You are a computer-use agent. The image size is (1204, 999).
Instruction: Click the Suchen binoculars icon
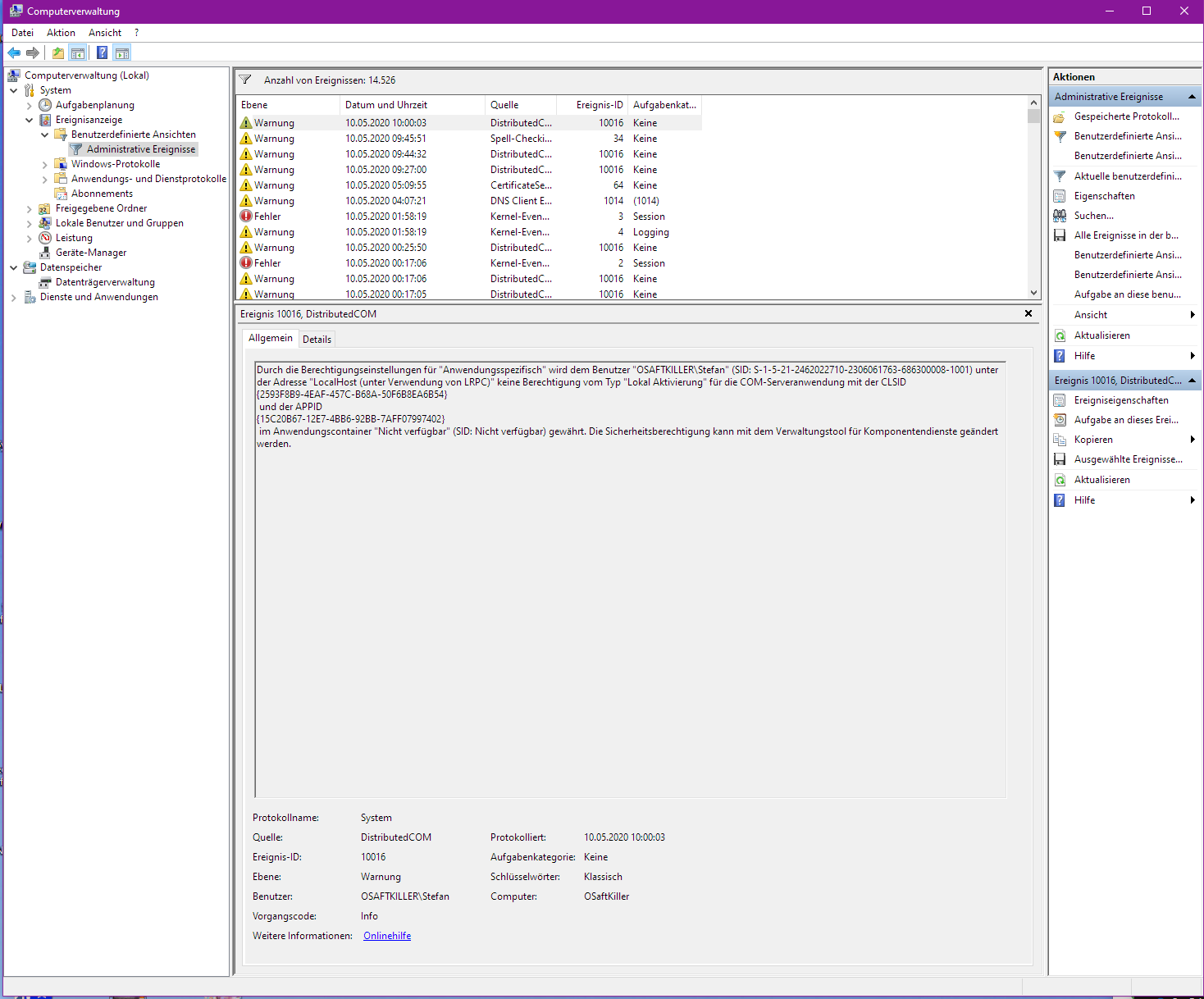point(1060,216)
